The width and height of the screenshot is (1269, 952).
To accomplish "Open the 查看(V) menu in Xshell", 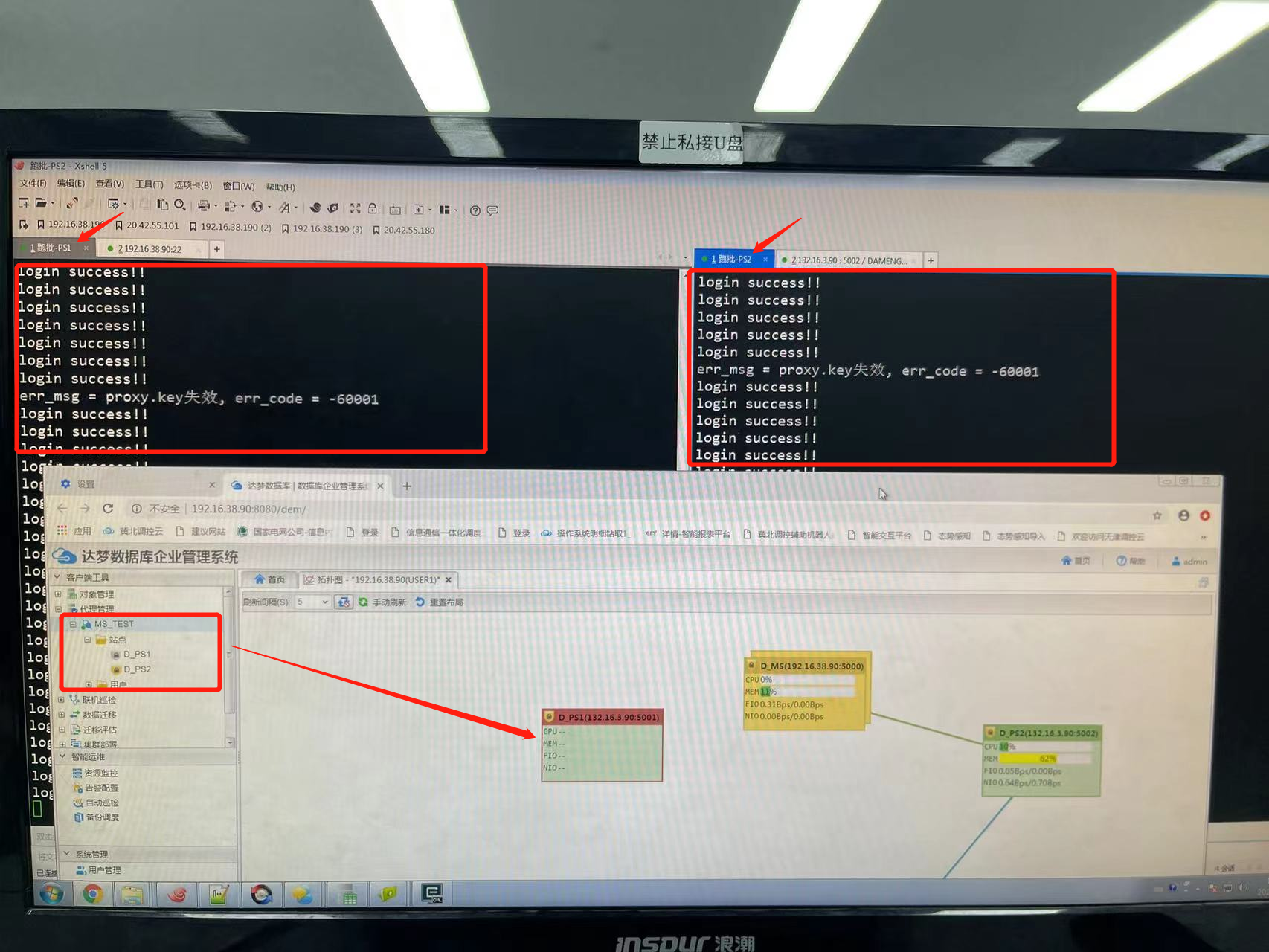I will click(109, 184).
